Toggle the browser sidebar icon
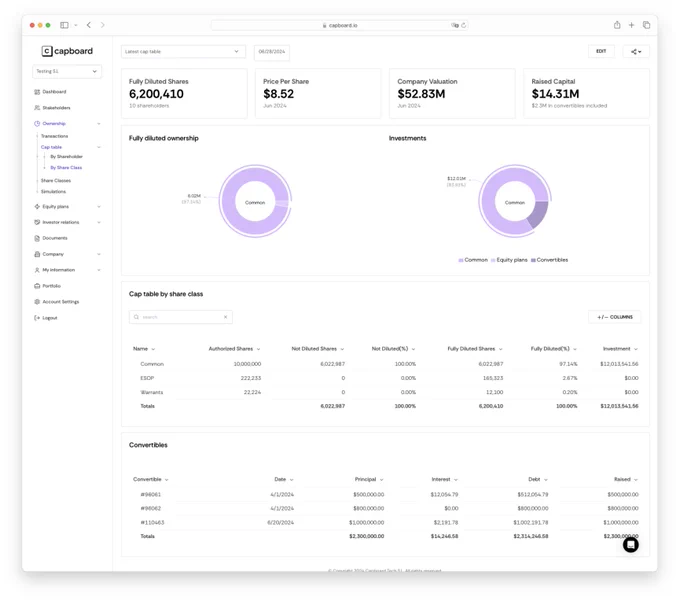 point(64,25)
